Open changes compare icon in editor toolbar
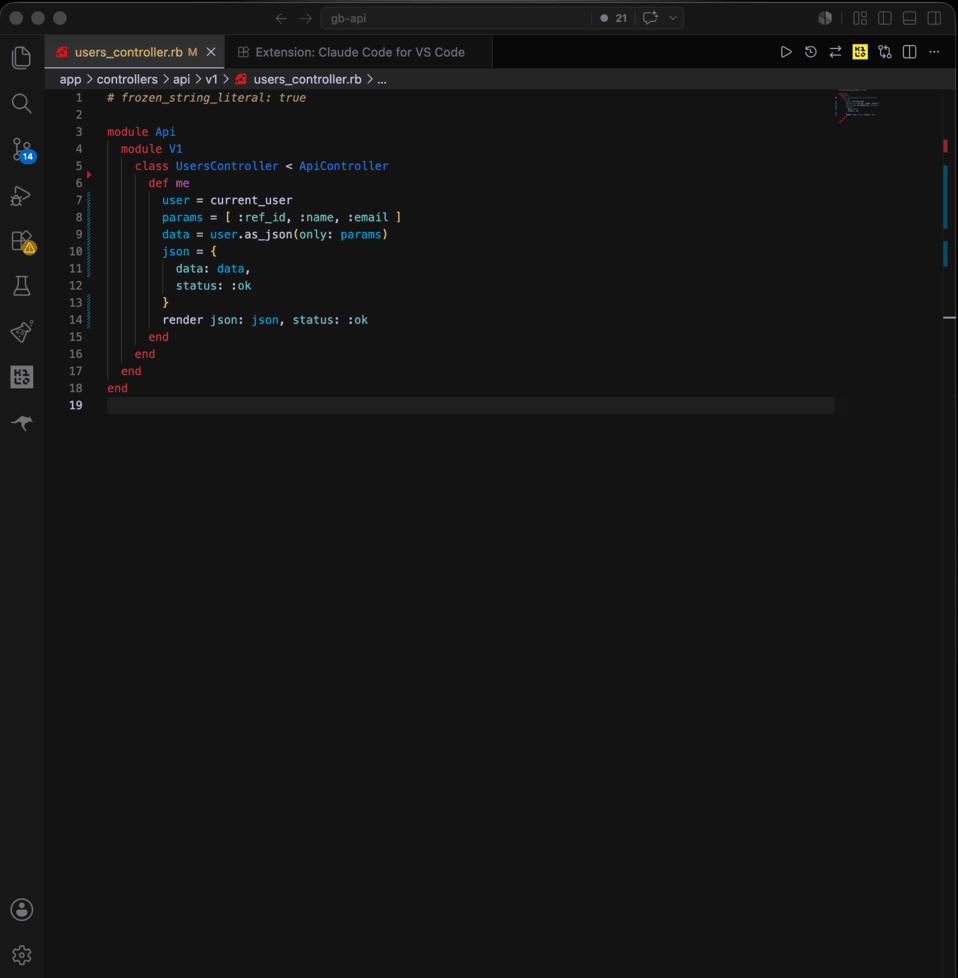Viewport: 958px width, 978px height. (885, 52)
